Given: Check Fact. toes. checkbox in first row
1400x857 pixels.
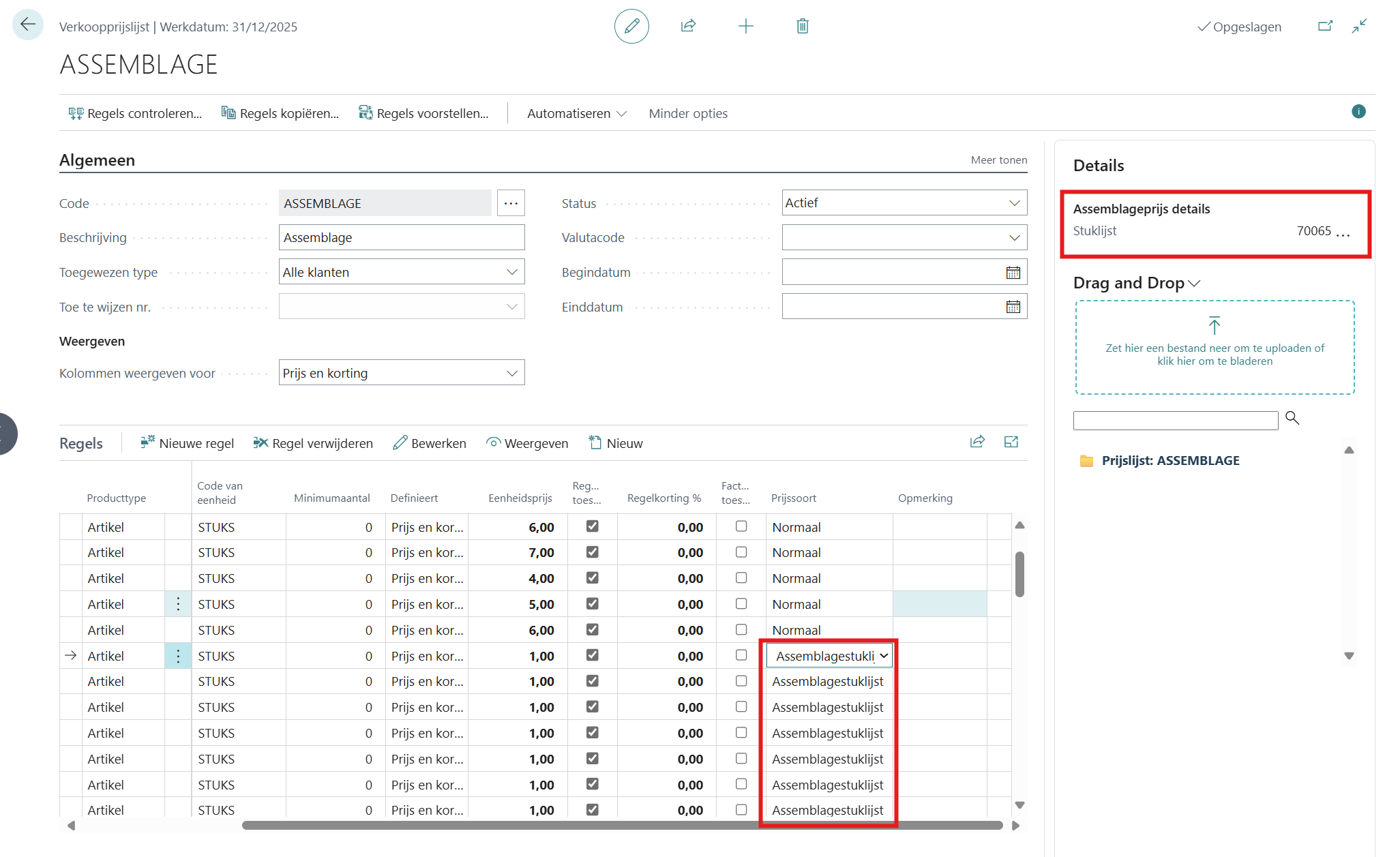Looking at the screenshot, I should click(x=741, y=526).
